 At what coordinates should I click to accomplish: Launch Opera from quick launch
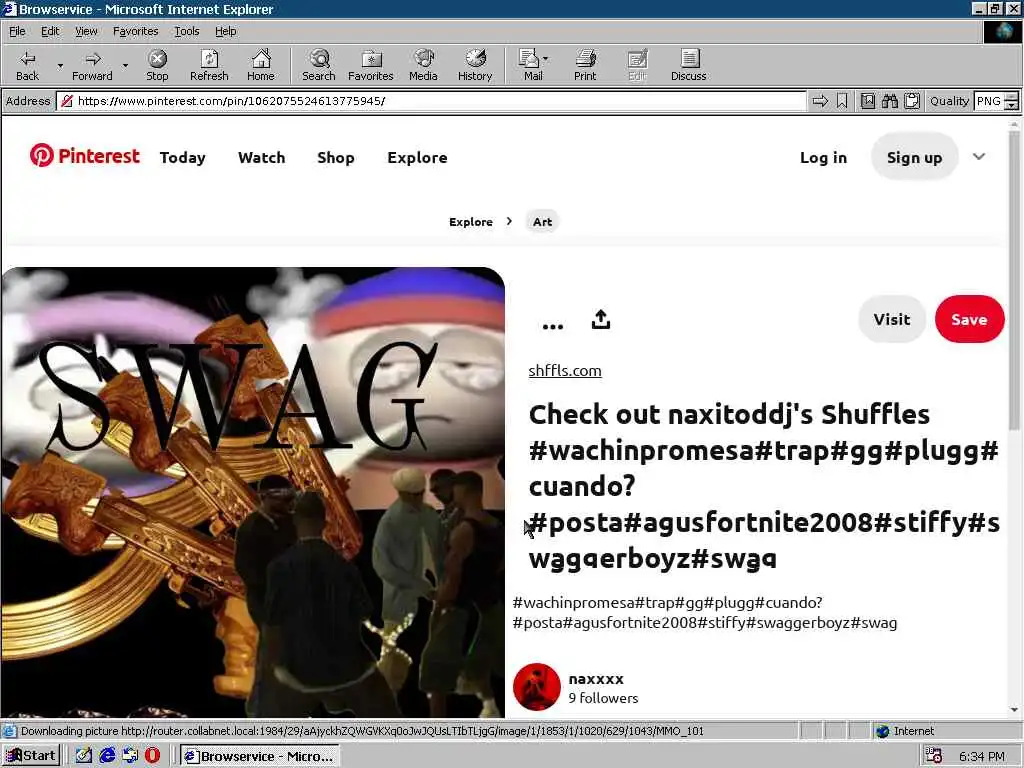(153, 756)
